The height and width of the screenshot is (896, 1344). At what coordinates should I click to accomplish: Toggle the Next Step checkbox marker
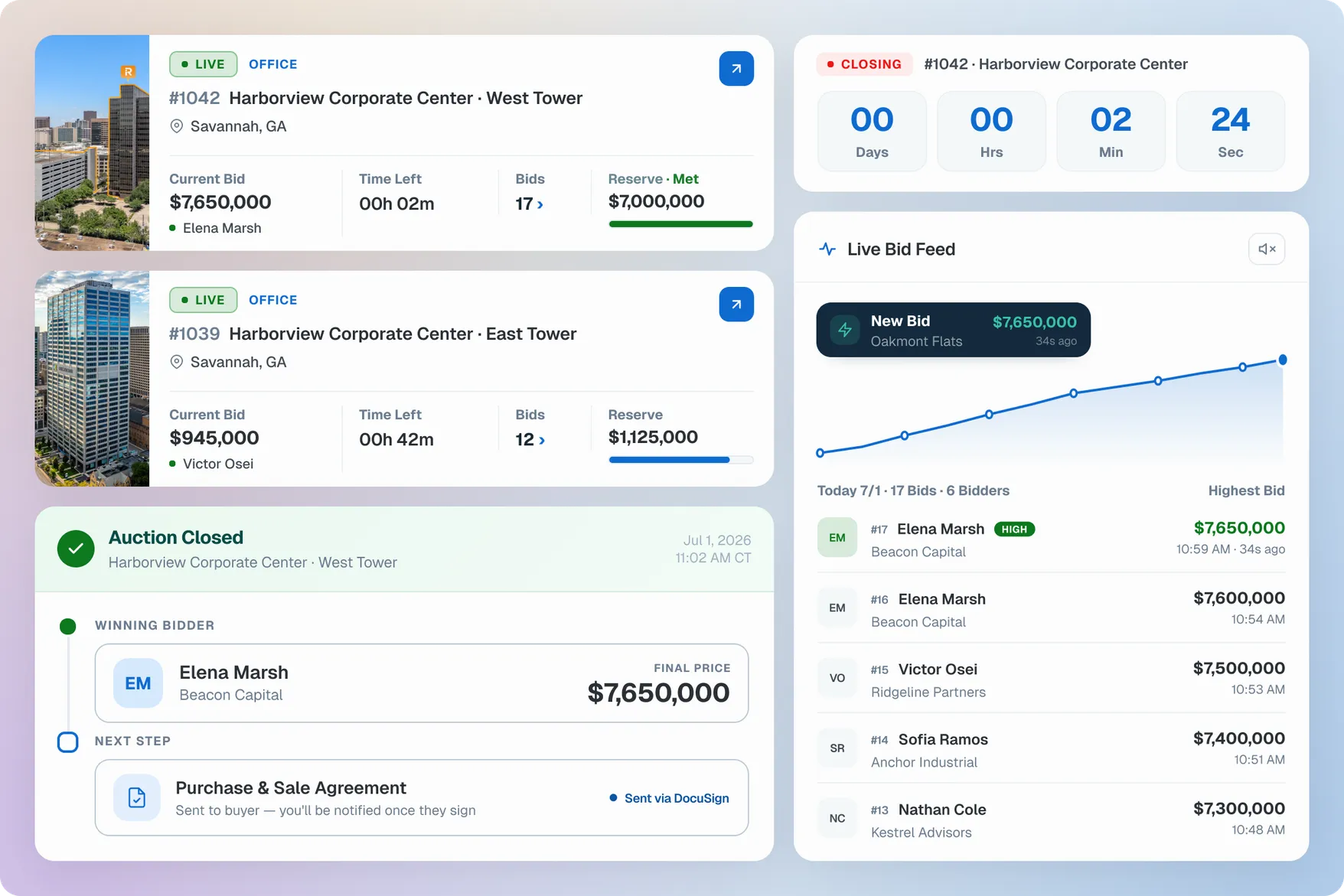[68, 741]
